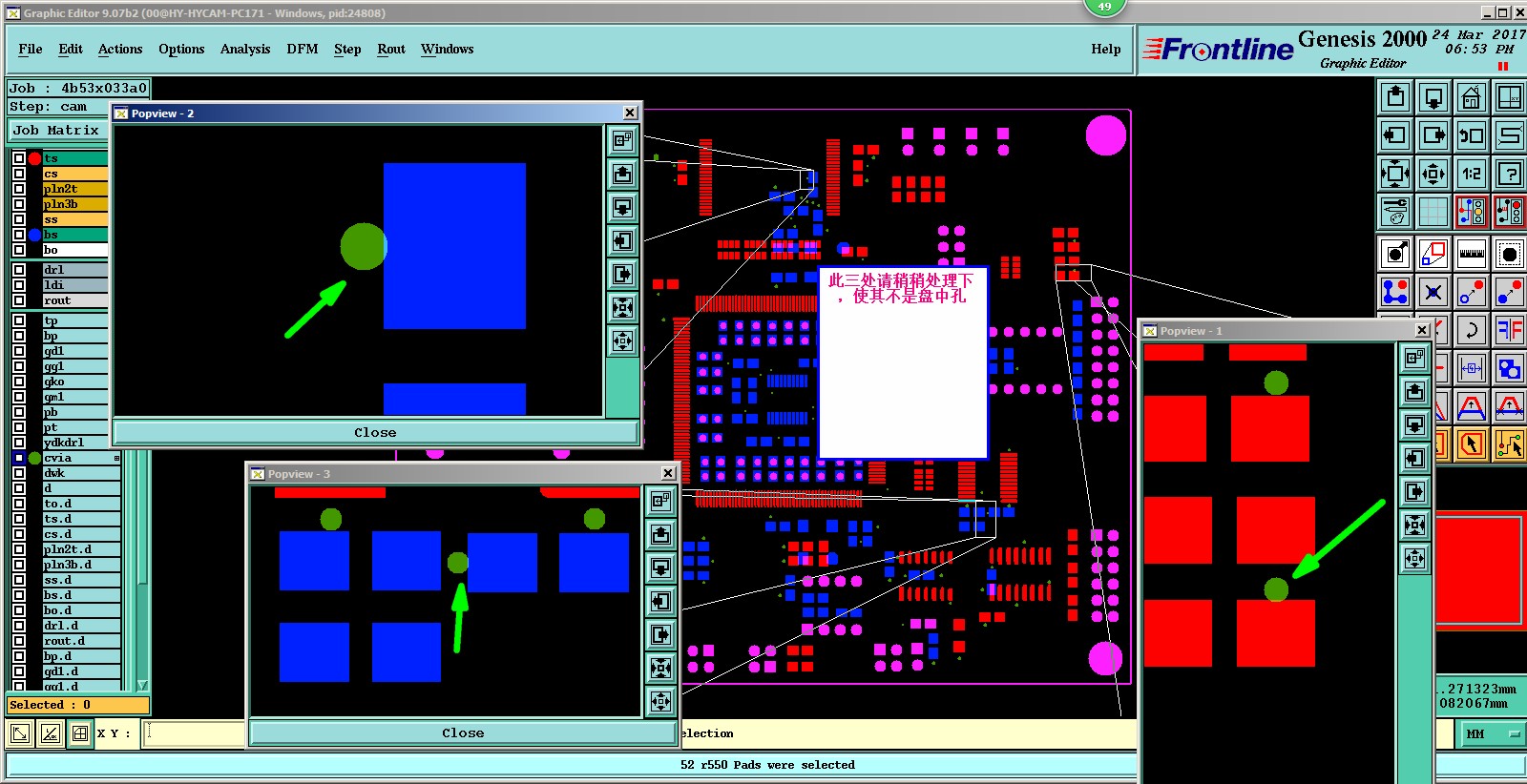Click the black dot with arrow icon
The height and width of the screenshot is (784, 1527).
click(x=1395, y=254)
